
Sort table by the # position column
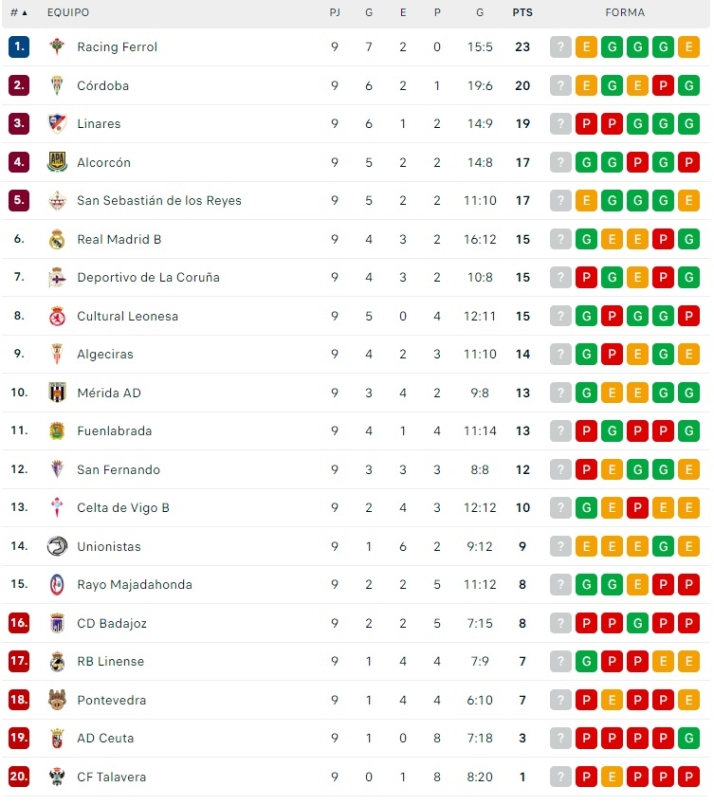pos(18,13)
